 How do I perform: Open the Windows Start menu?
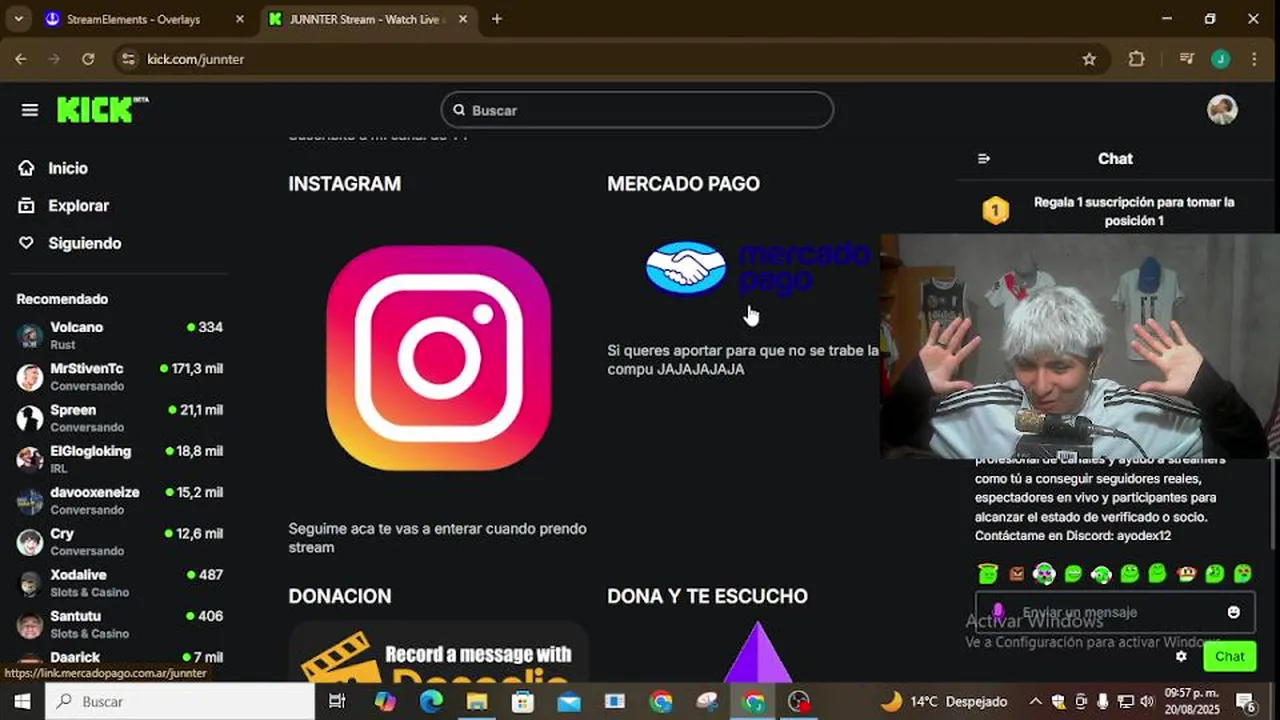click(x=22, y=701)
